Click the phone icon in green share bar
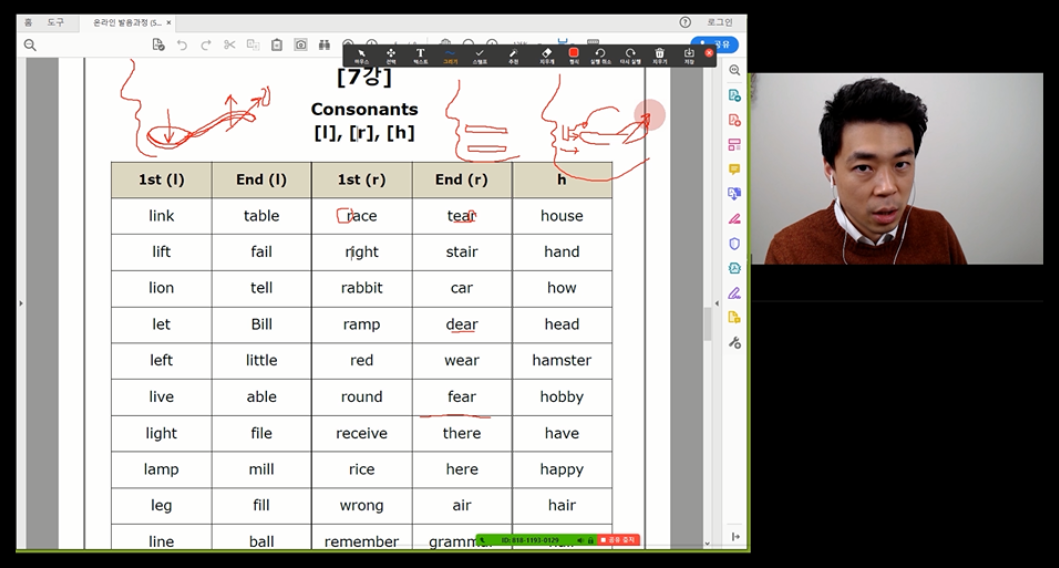This screenshot has width=1059, height=568. tap(483, 540)
